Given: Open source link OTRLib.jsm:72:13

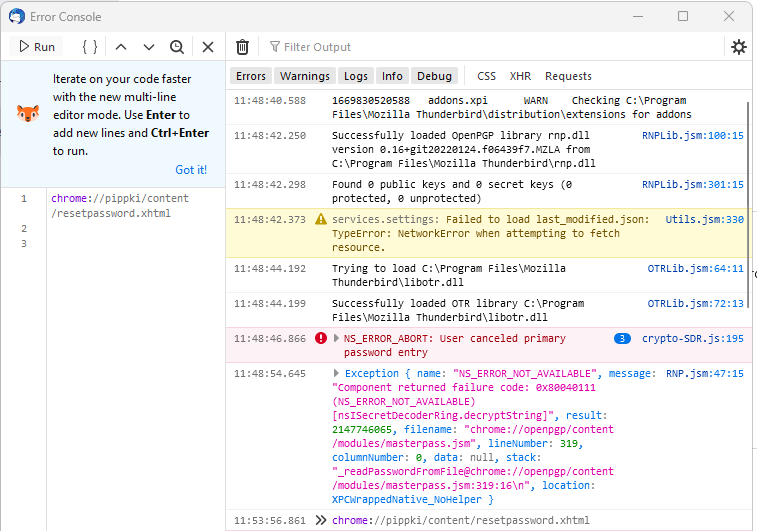Looking at the screenshot, I should tap(695, 303).
